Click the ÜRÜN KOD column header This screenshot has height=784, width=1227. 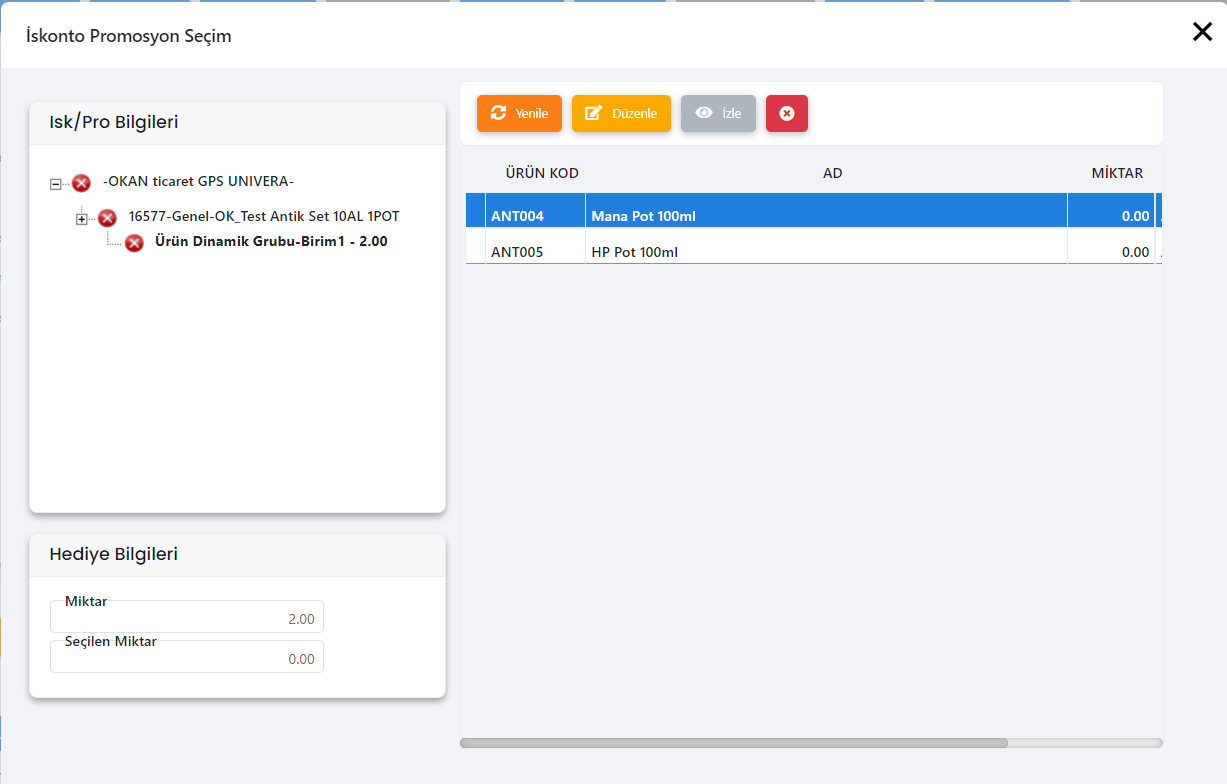pos(542,173)
